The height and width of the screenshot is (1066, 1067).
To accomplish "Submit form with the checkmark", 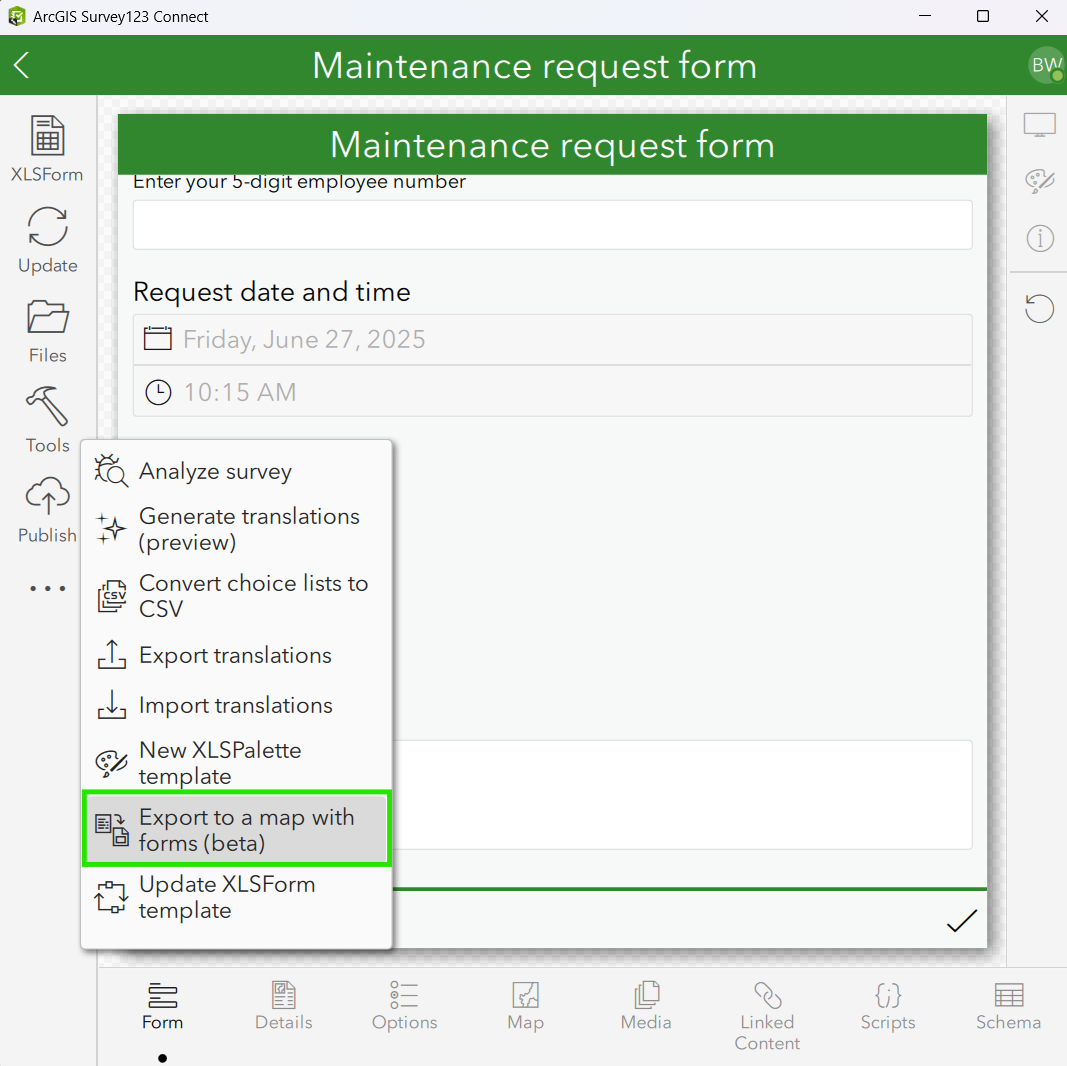I will (x=962, y=921).
